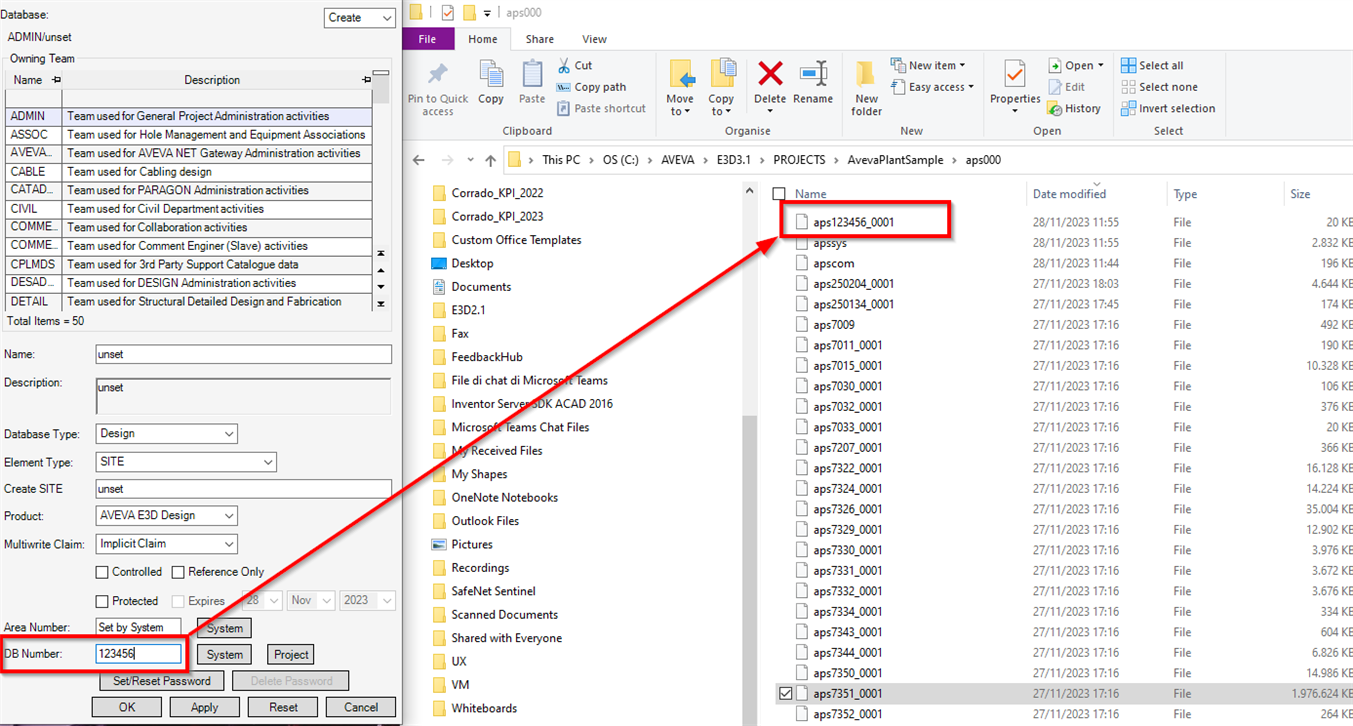The height and width of the screenshot is (726, 1353).
Task: Click the Name input field
Action: [x=243, y=354]
